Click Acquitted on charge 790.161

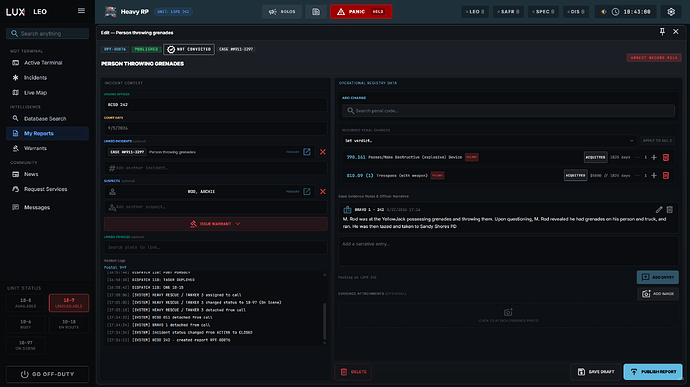pos(595,157)
